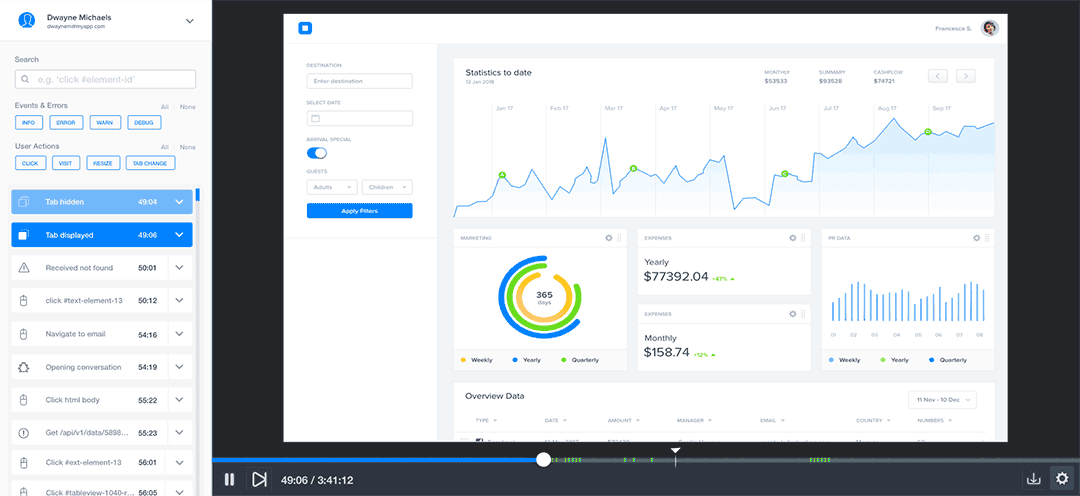Click previous arrow in Statistics chart
Viewport: 1080px width, 496px height.
point(937,76)
